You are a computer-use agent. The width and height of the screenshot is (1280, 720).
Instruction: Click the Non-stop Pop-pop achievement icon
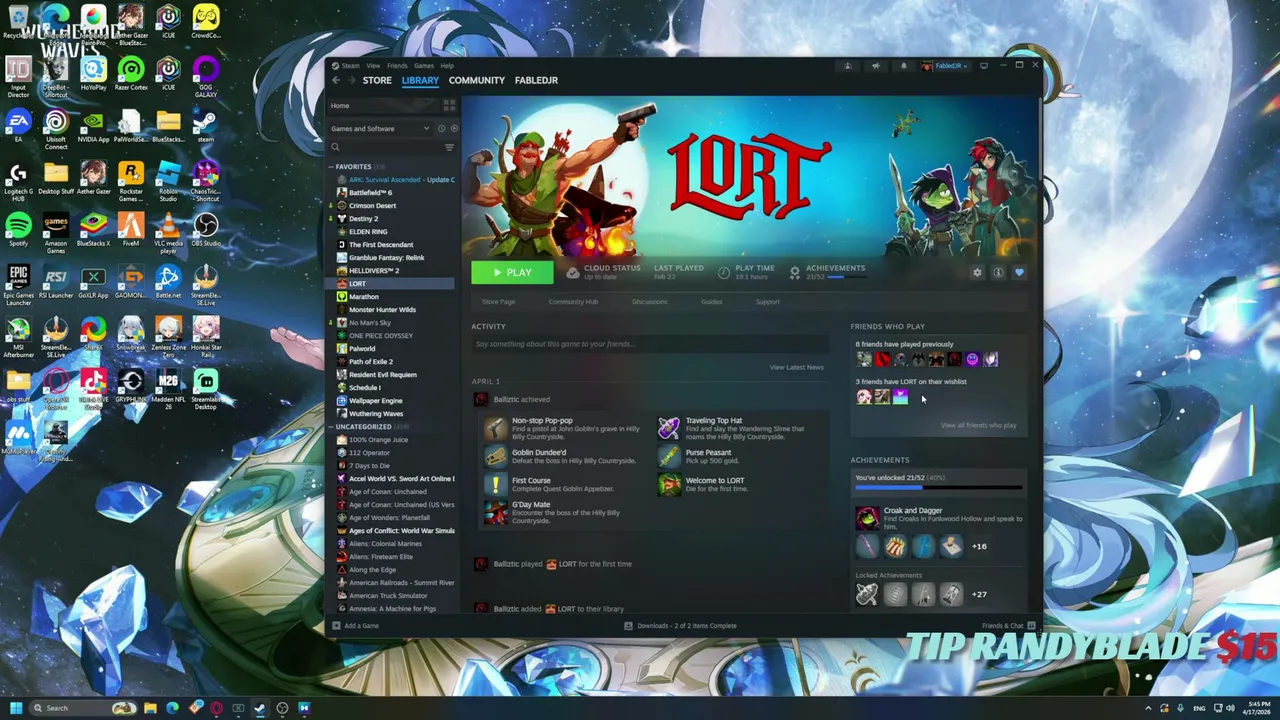pyautogui.click(x=496, y=428)
